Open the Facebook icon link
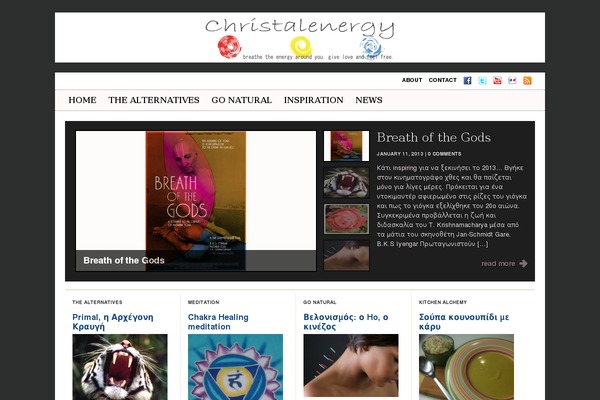 pos(467,80)
